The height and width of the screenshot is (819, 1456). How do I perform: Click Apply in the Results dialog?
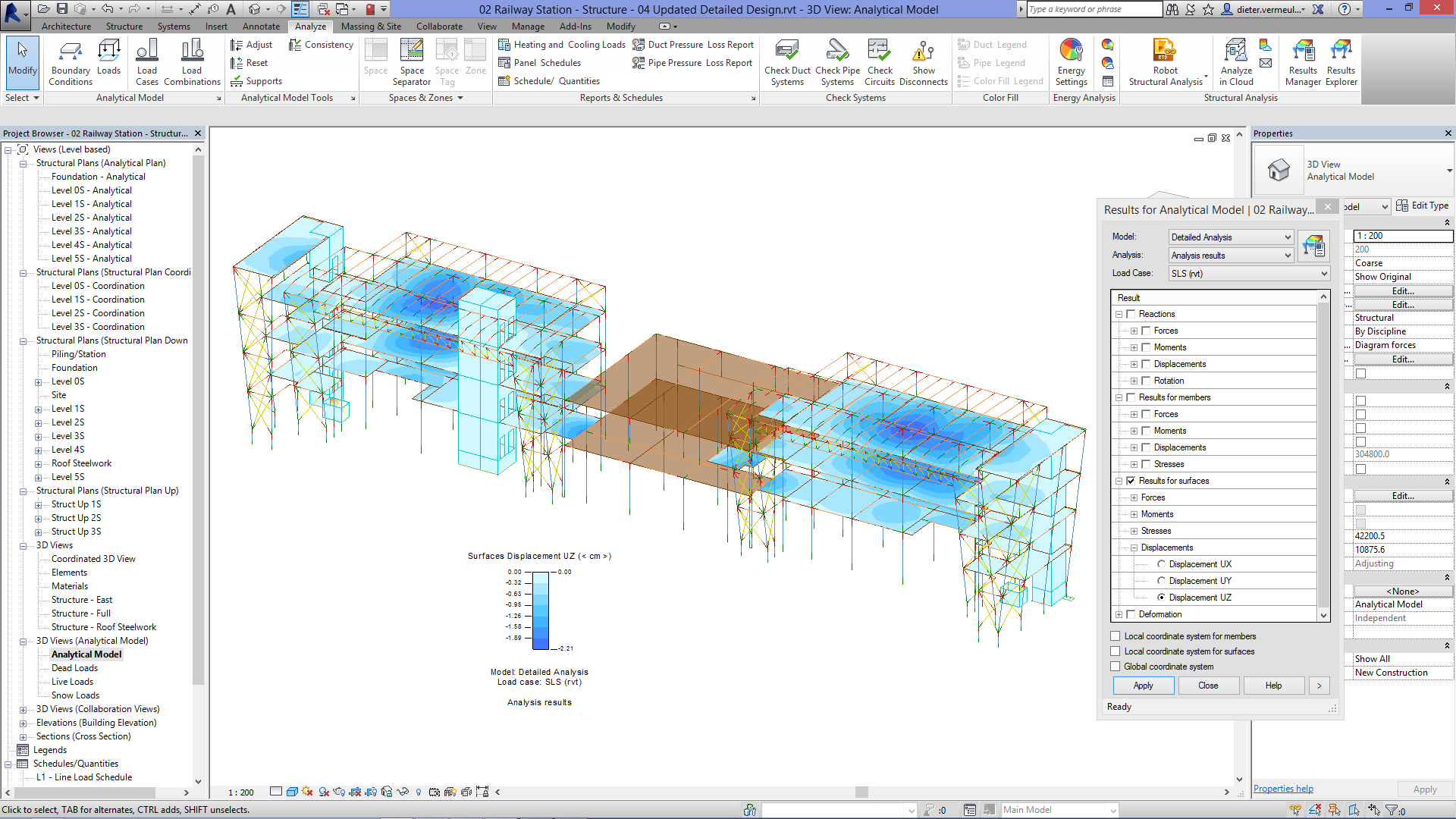[x=1143, y=685]
